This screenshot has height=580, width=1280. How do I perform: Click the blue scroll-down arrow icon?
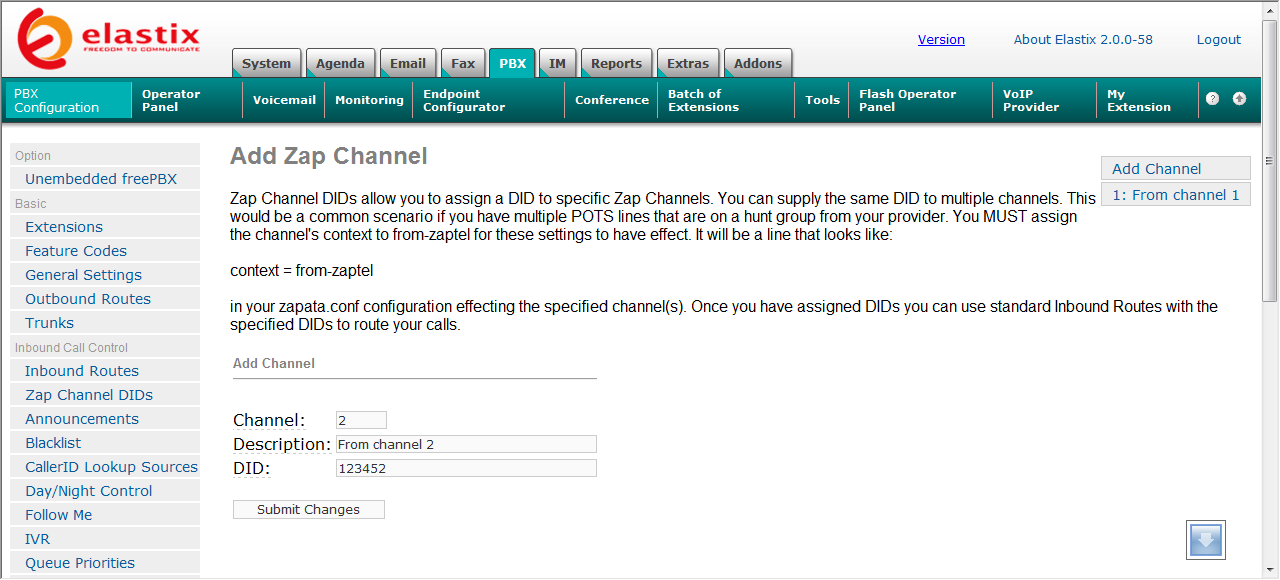(x=1206, y=540)
